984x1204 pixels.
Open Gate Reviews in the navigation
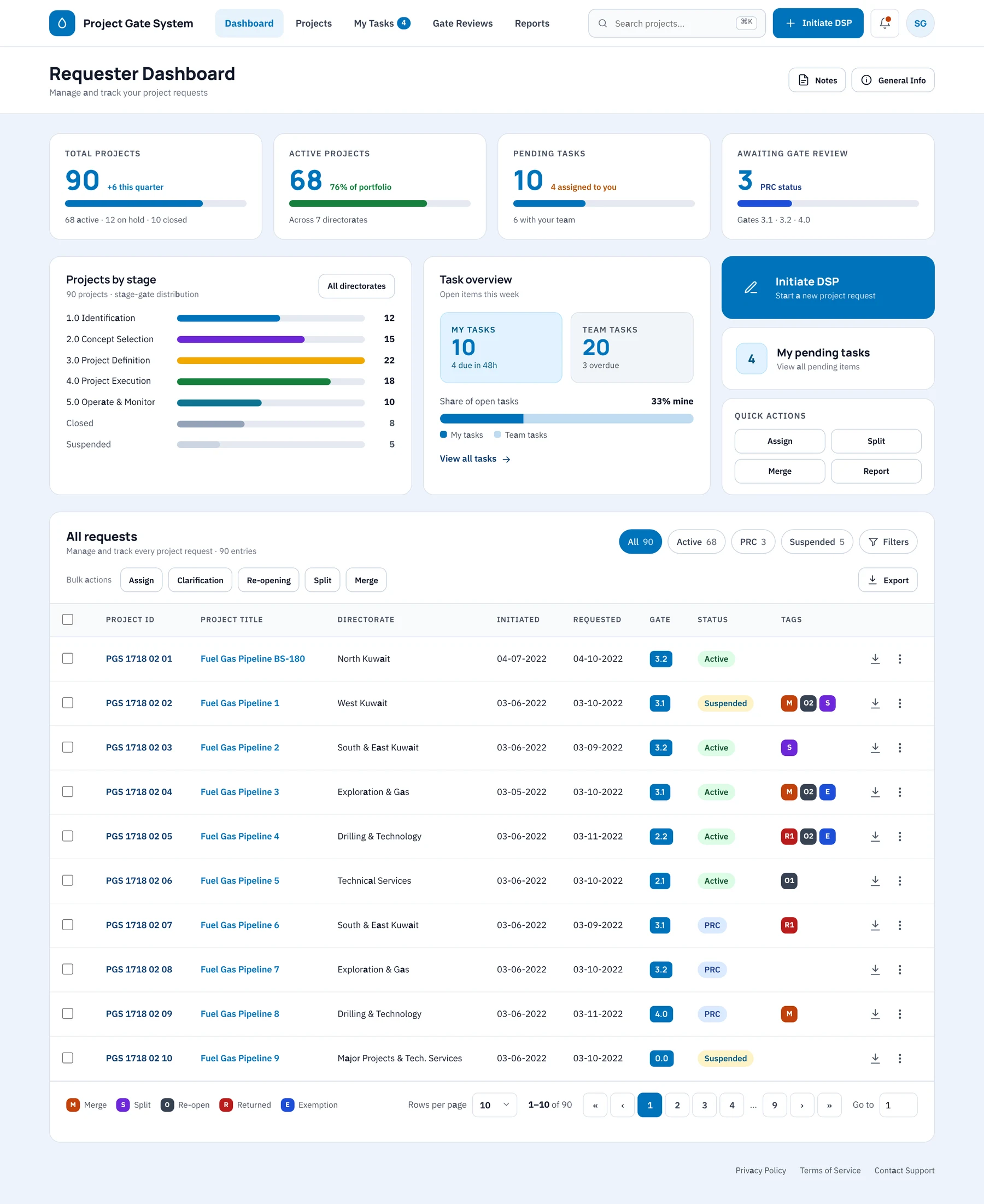(x=462, y=24)
